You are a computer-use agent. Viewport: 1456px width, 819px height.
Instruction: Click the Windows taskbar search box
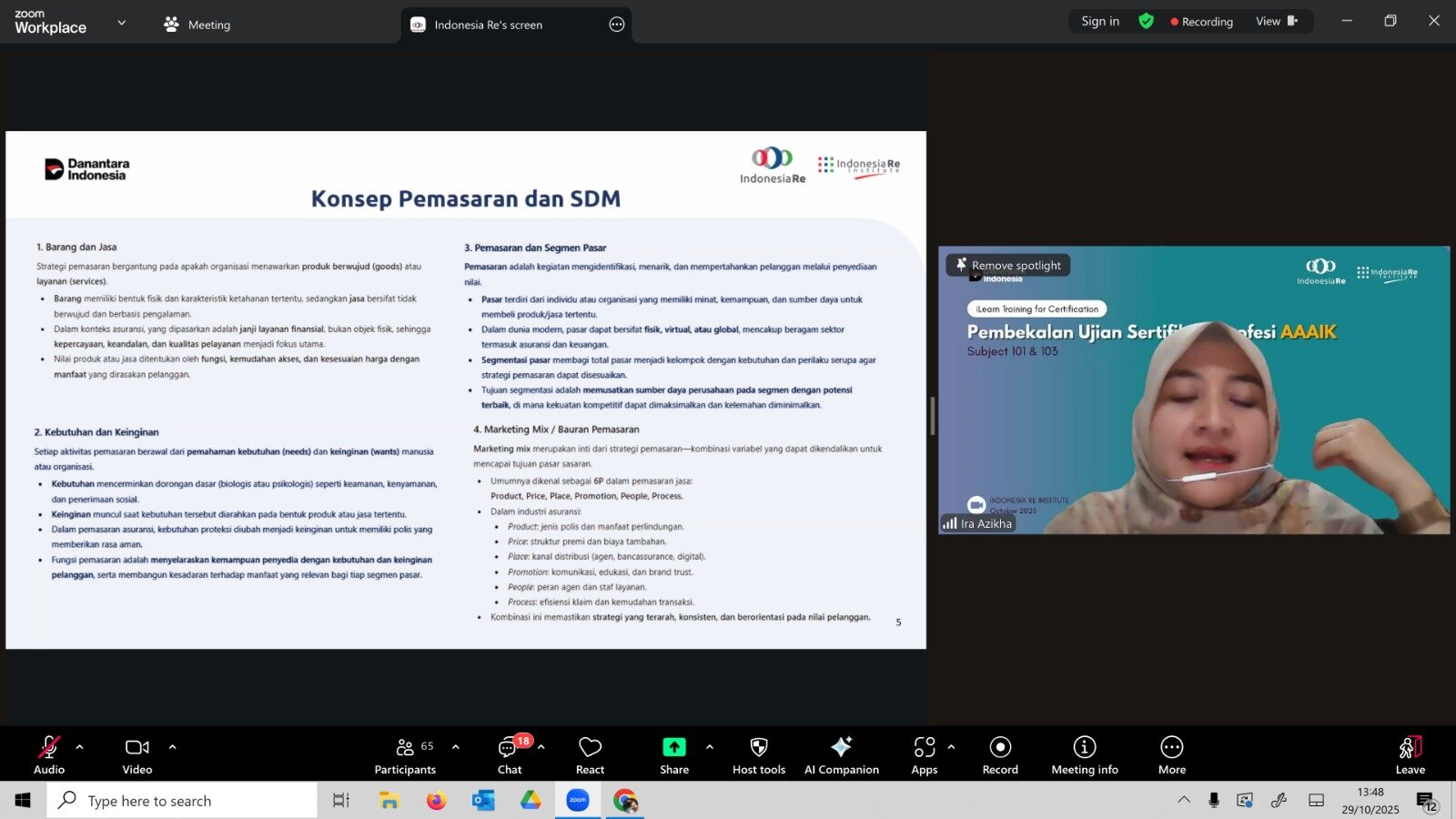pos(182,801)
